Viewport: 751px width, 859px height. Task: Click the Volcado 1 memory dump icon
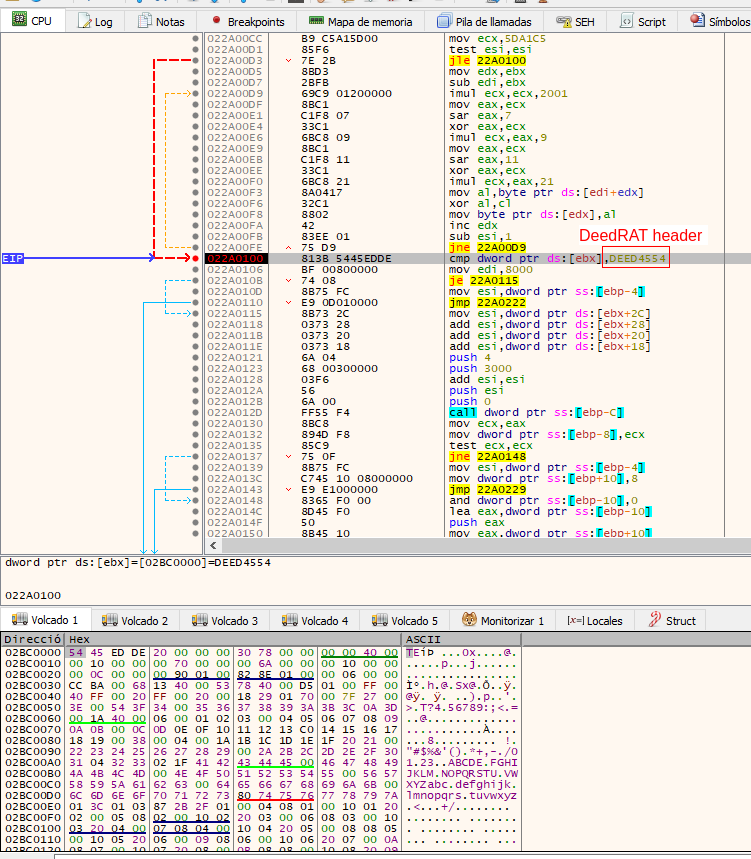[x=20, y=620]
